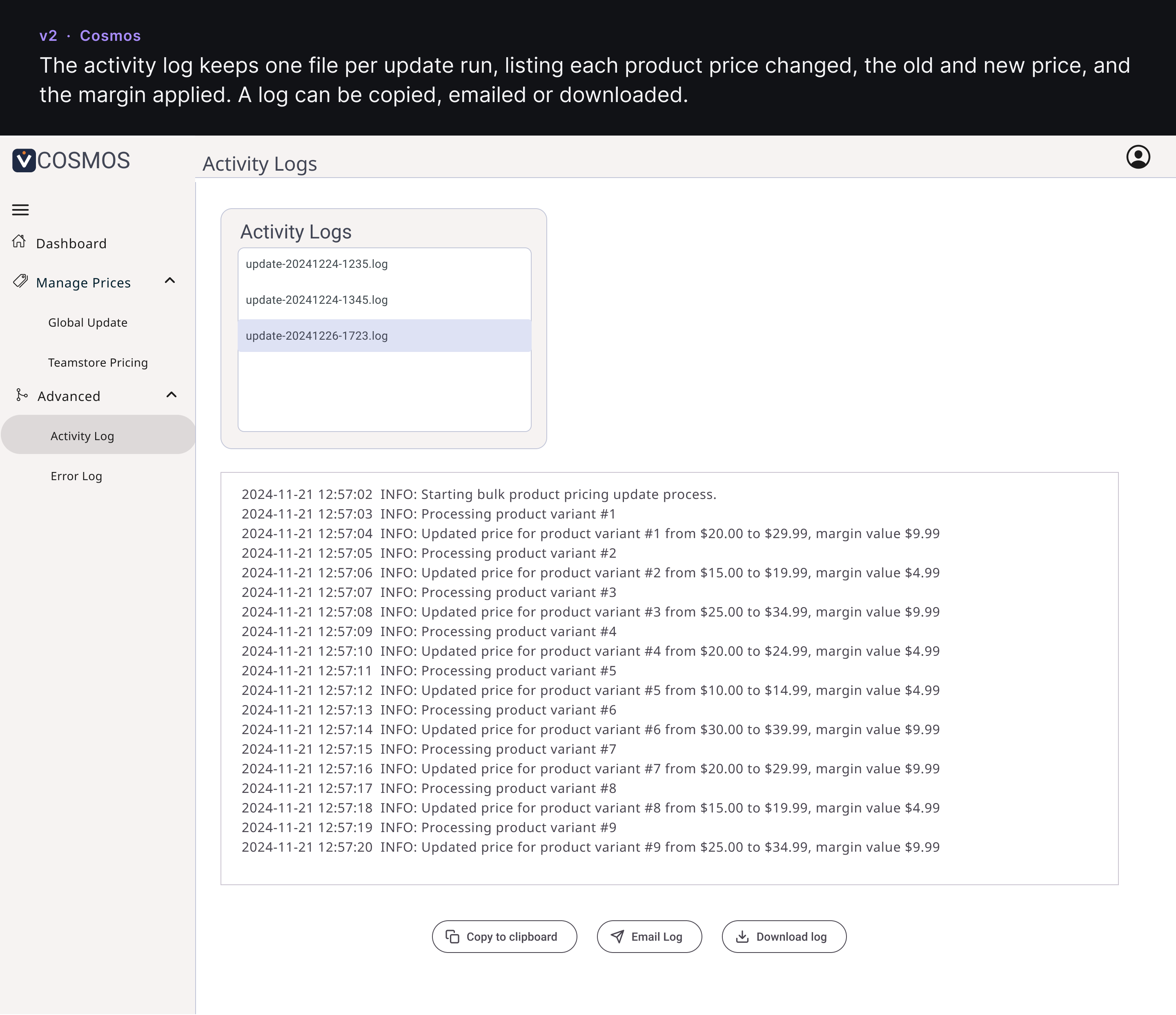Click empty area of the log file list box
The height and width of the screenshot is (1015, 1176).
pyautogui.click(x=384, y=392)
